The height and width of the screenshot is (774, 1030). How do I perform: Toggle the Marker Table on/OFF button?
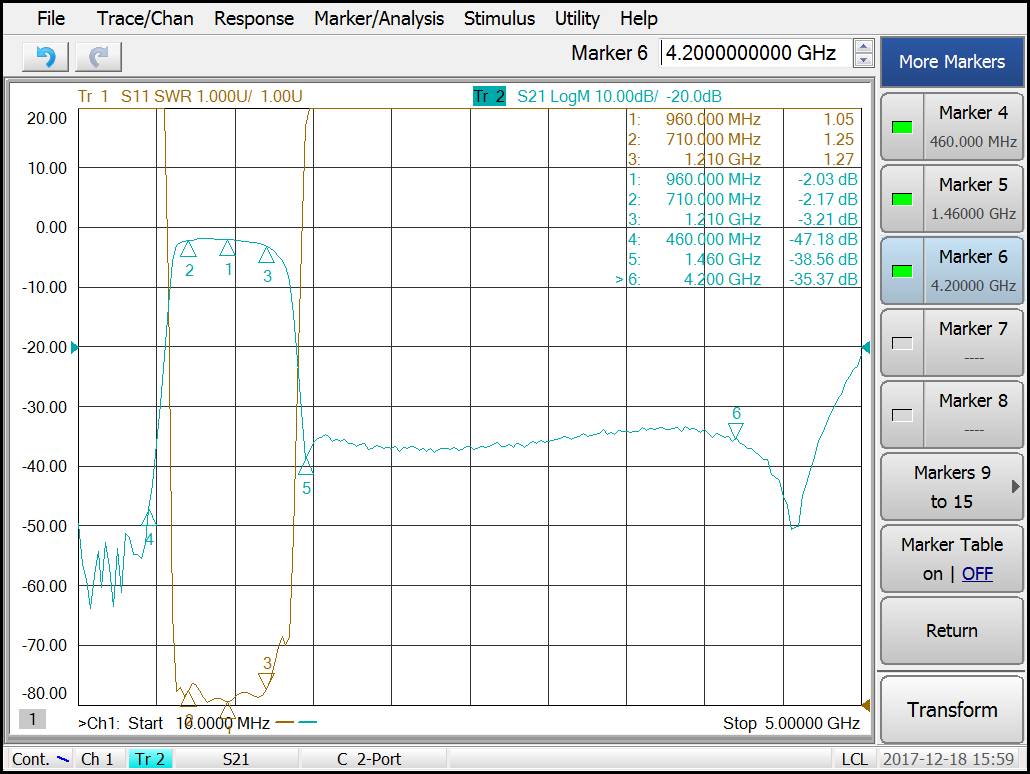pos(951,558)
